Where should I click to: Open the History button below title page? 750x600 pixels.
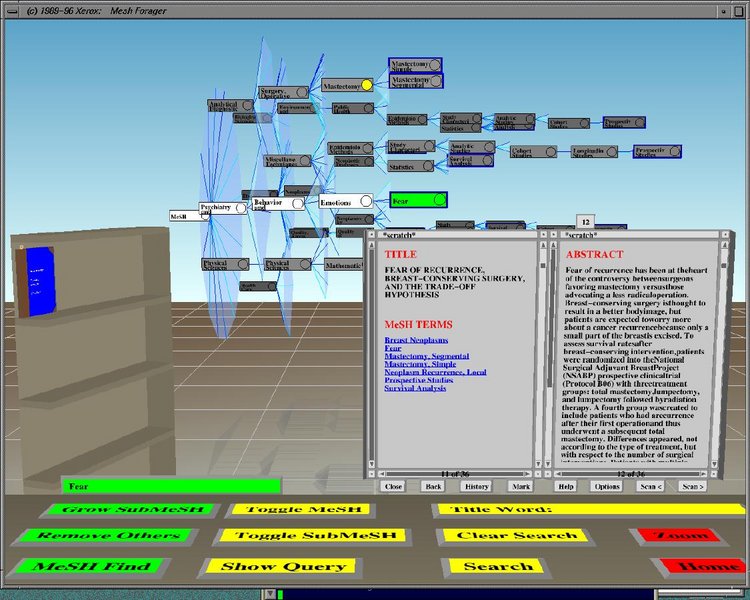click(x=476, y=486)
